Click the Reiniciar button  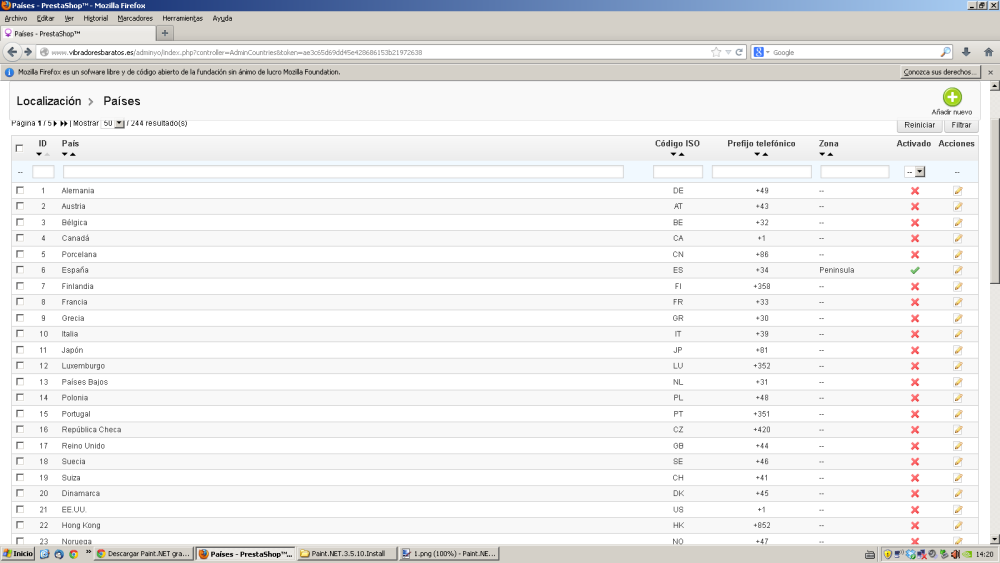[x=919, y=125]
